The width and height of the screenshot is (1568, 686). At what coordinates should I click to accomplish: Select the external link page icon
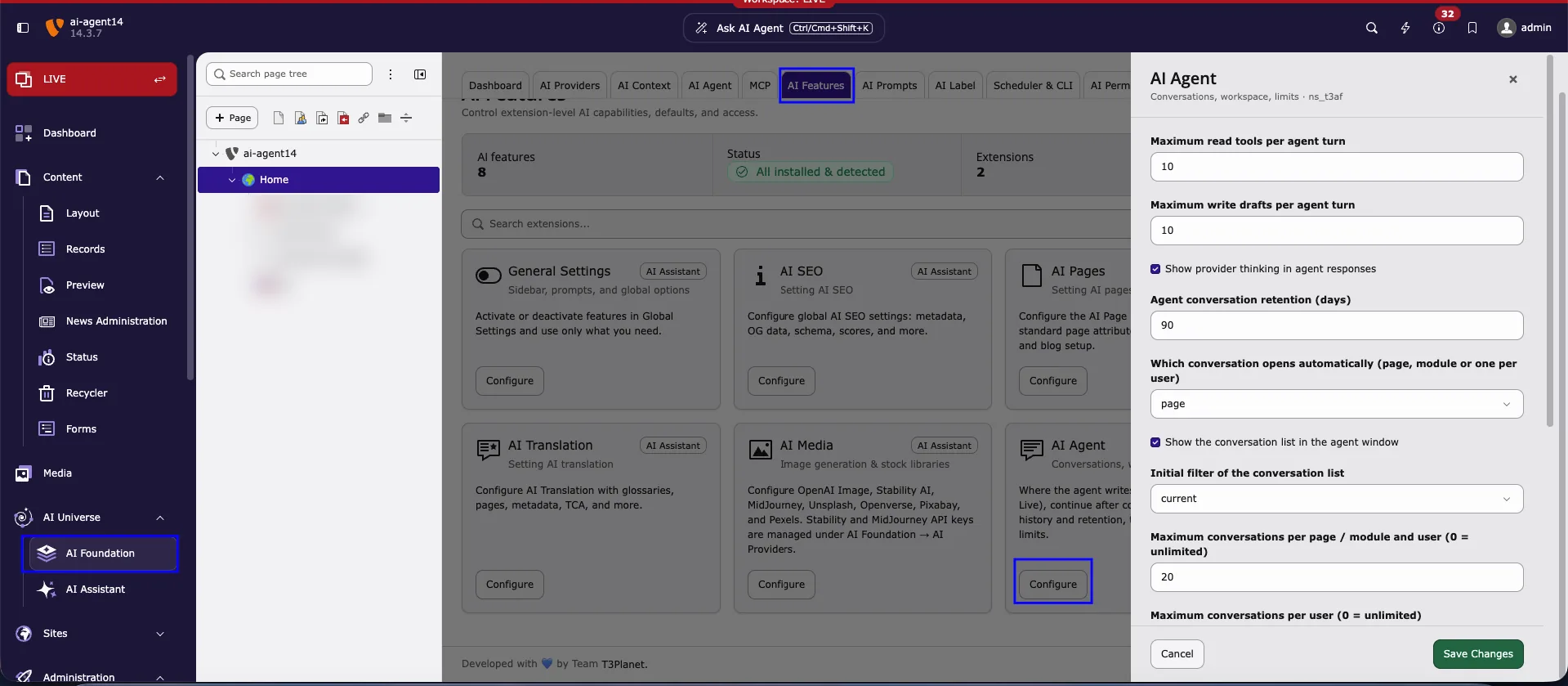point(364,119)
